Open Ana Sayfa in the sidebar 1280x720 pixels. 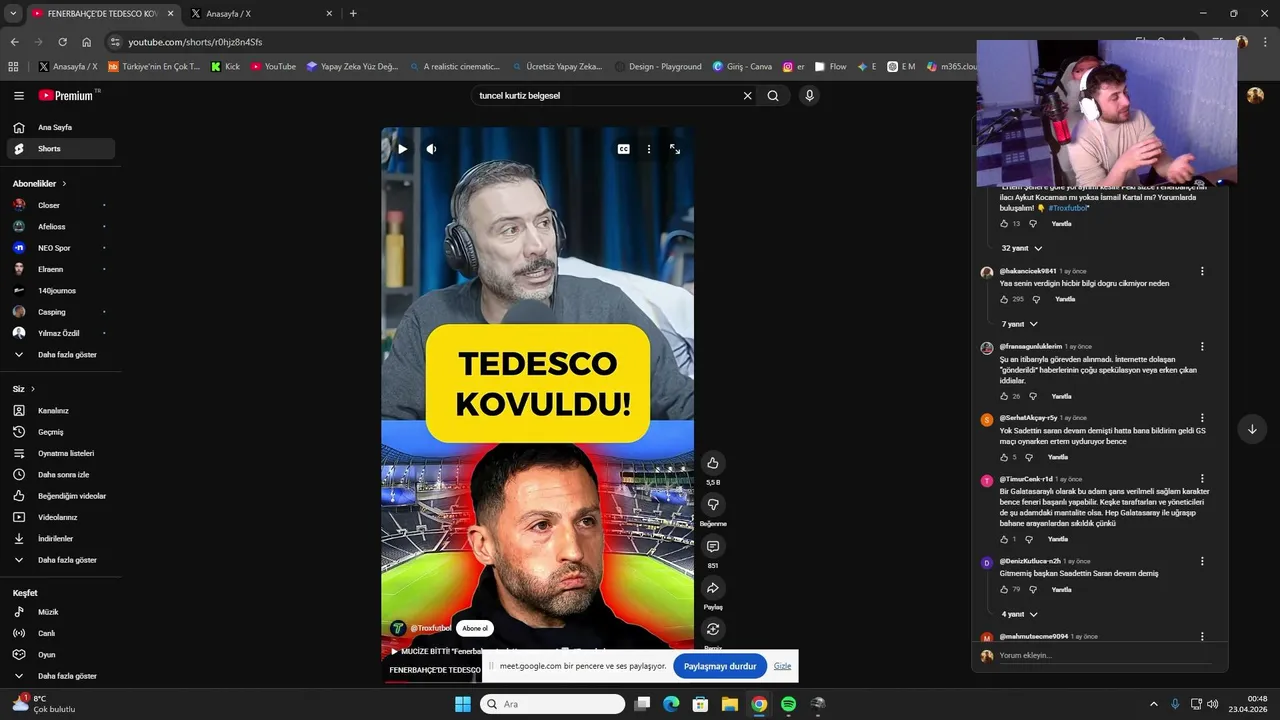coord(62,128)
